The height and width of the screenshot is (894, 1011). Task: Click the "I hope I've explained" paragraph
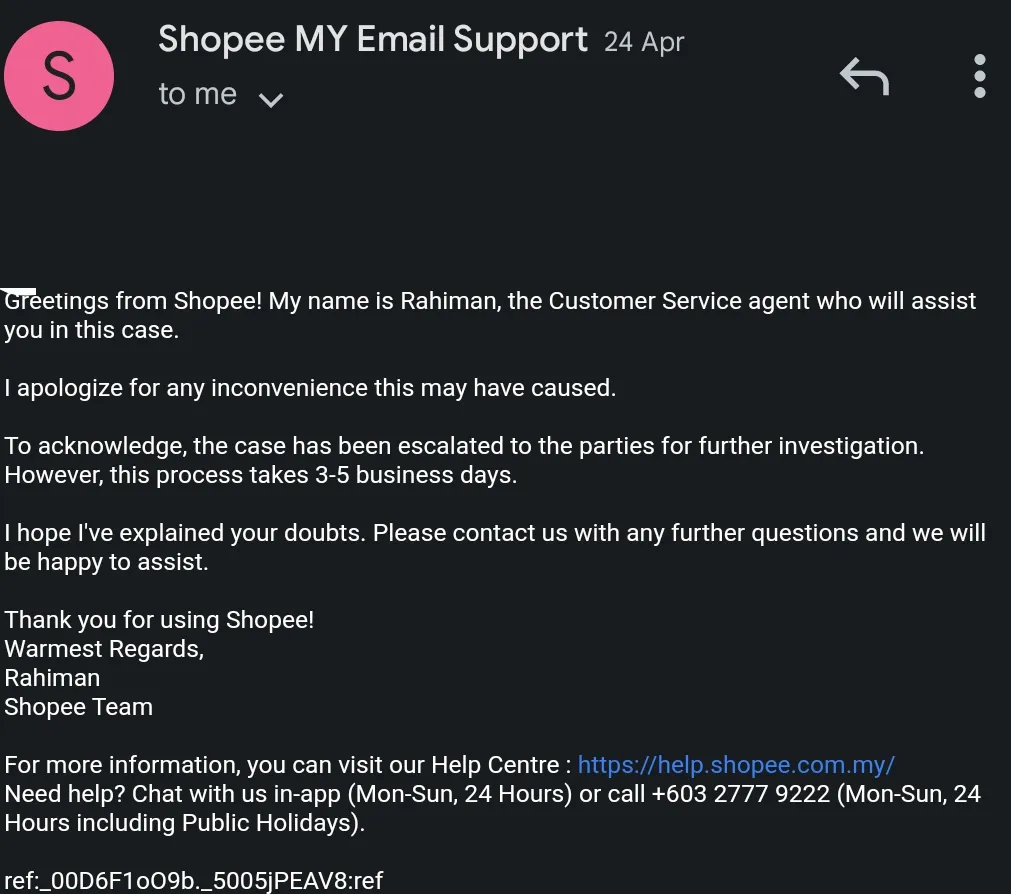[495, 547]
